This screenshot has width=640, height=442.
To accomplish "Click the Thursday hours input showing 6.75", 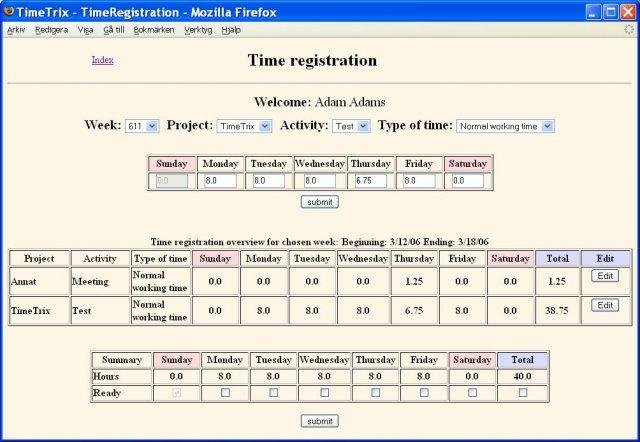I will click(x=371, y=180).
